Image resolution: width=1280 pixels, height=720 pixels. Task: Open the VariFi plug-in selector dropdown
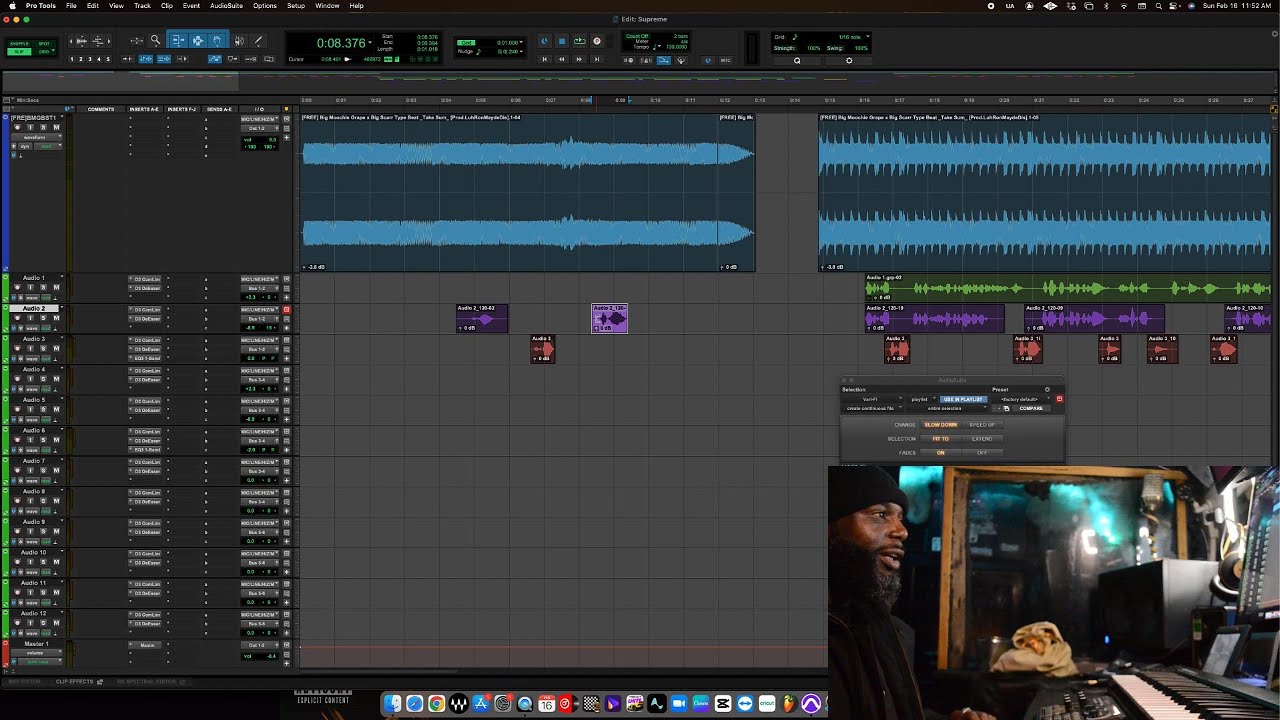pyautogui.click(x=873, y=399)
